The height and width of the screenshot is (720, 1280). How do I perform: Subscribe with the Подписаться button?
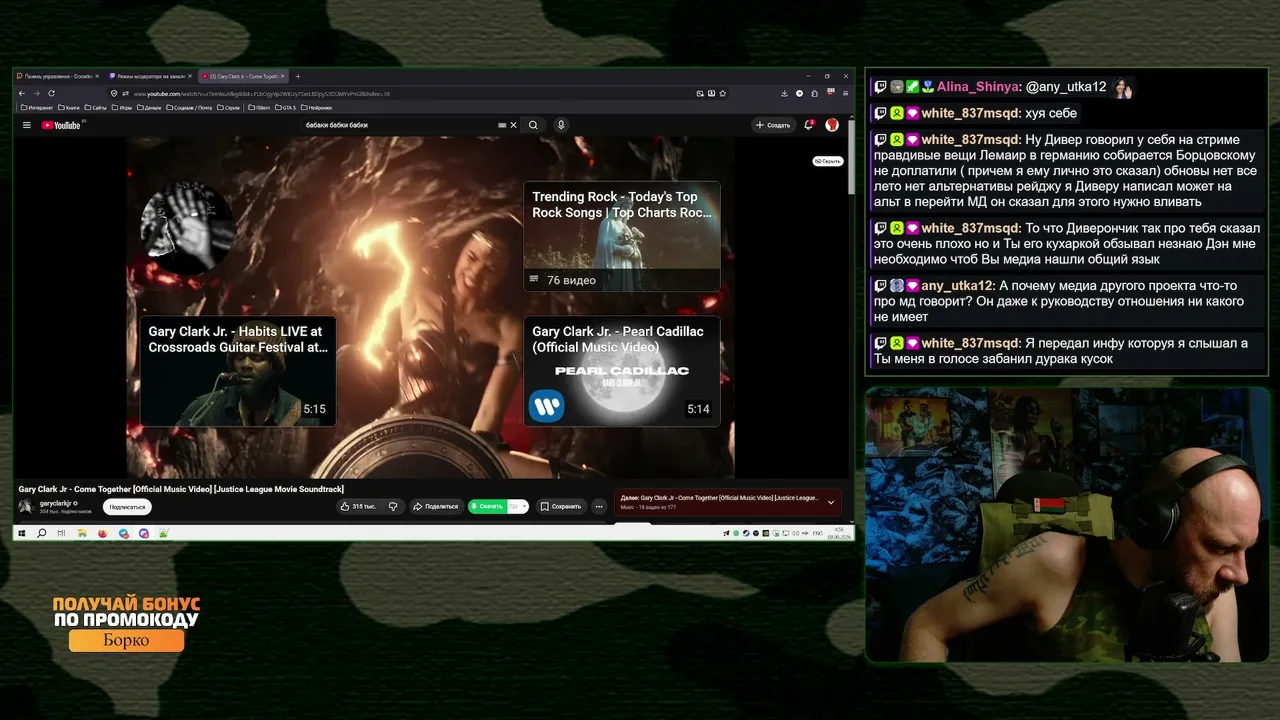pos(127,507)
